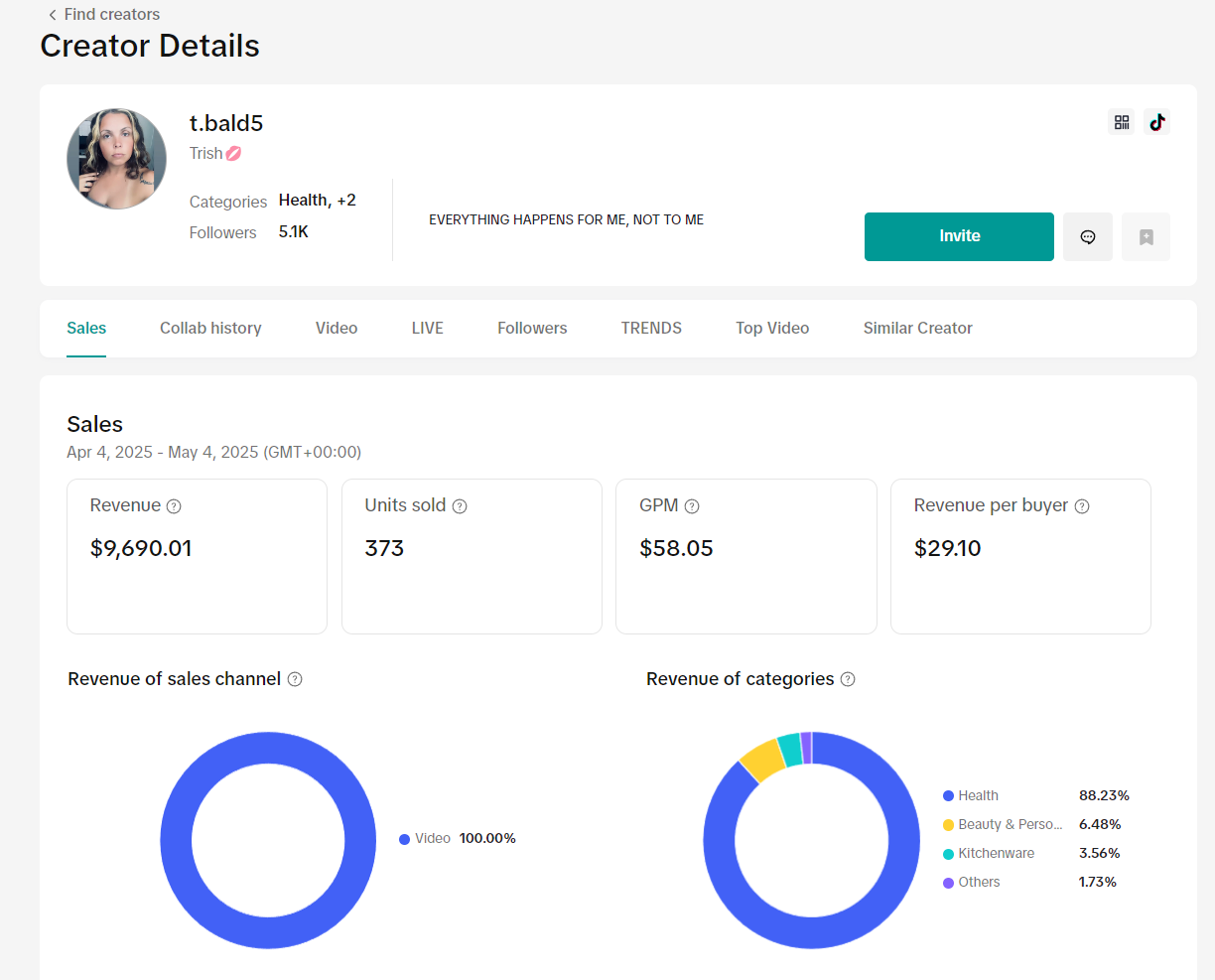Open chat message icon beside Invite

pyautogui.click(x=1088, y=237)
